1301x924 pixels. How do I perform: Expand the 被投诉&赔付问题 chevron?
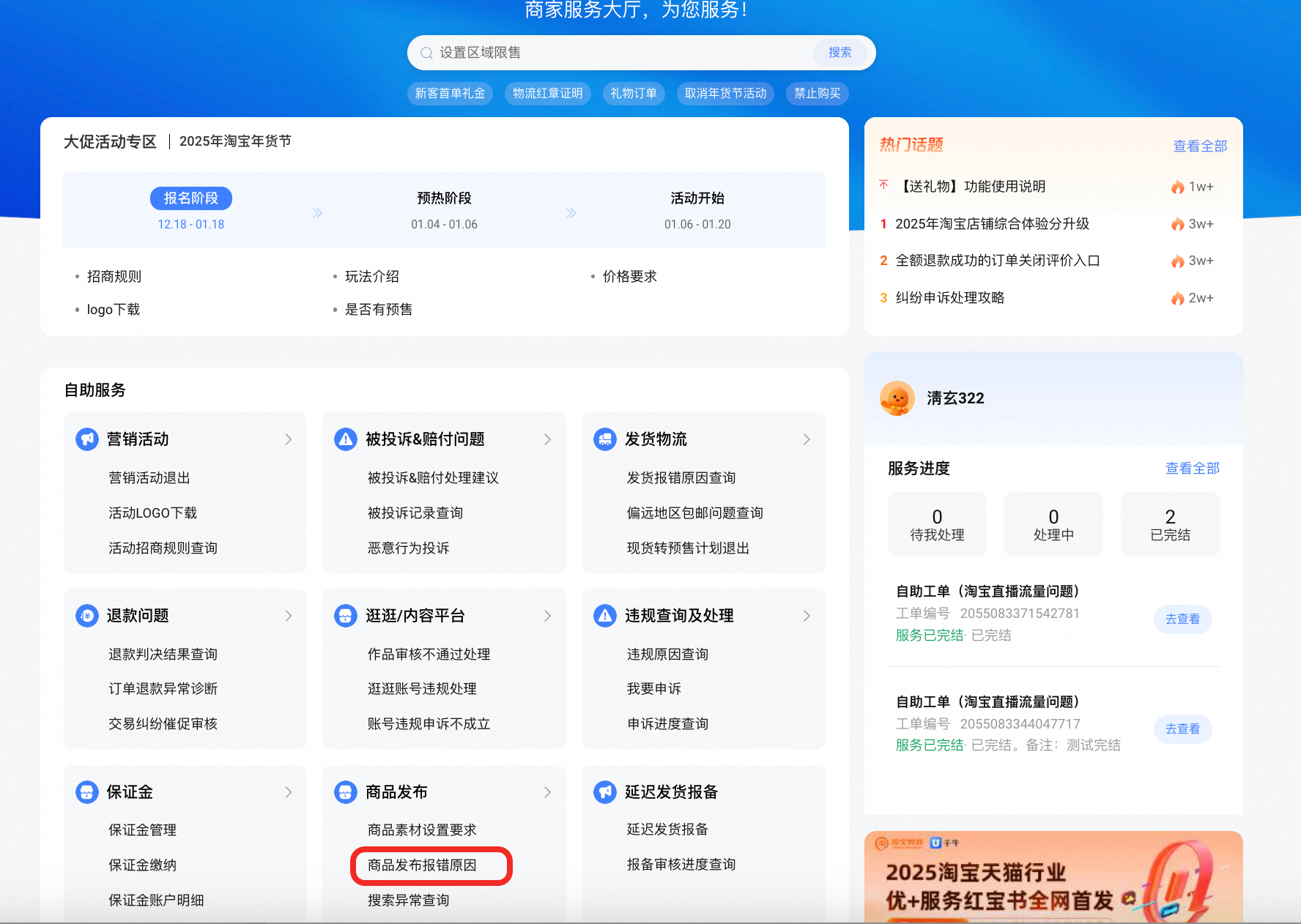(548, 439)
